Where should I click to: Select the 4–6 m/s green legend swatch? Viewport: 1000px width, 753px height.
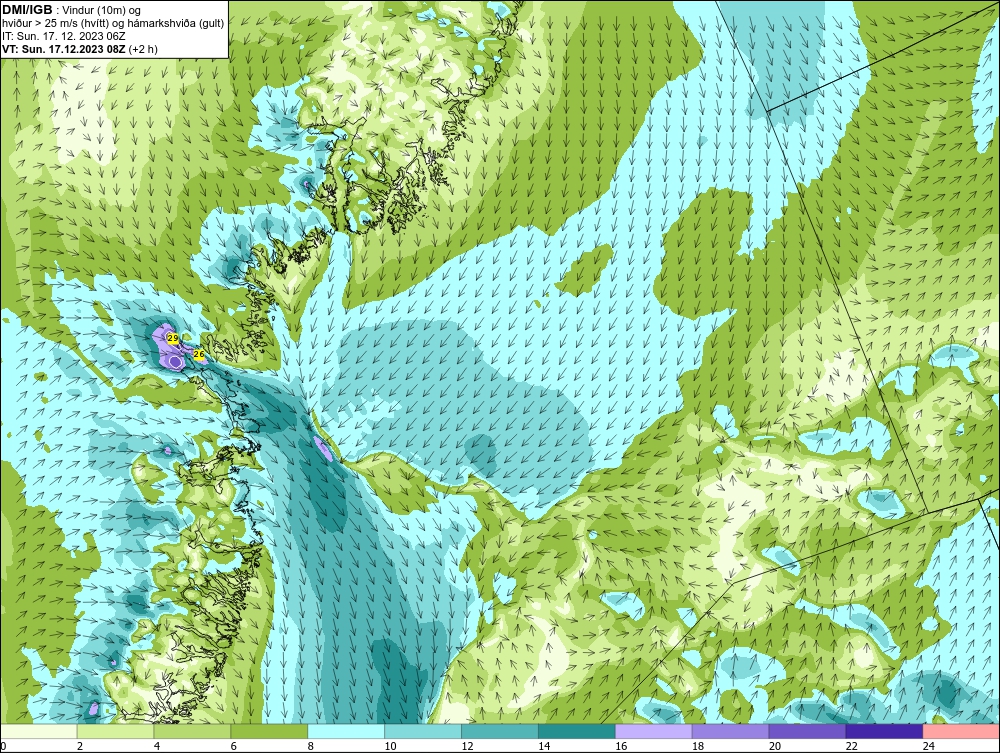pos(193,731)
